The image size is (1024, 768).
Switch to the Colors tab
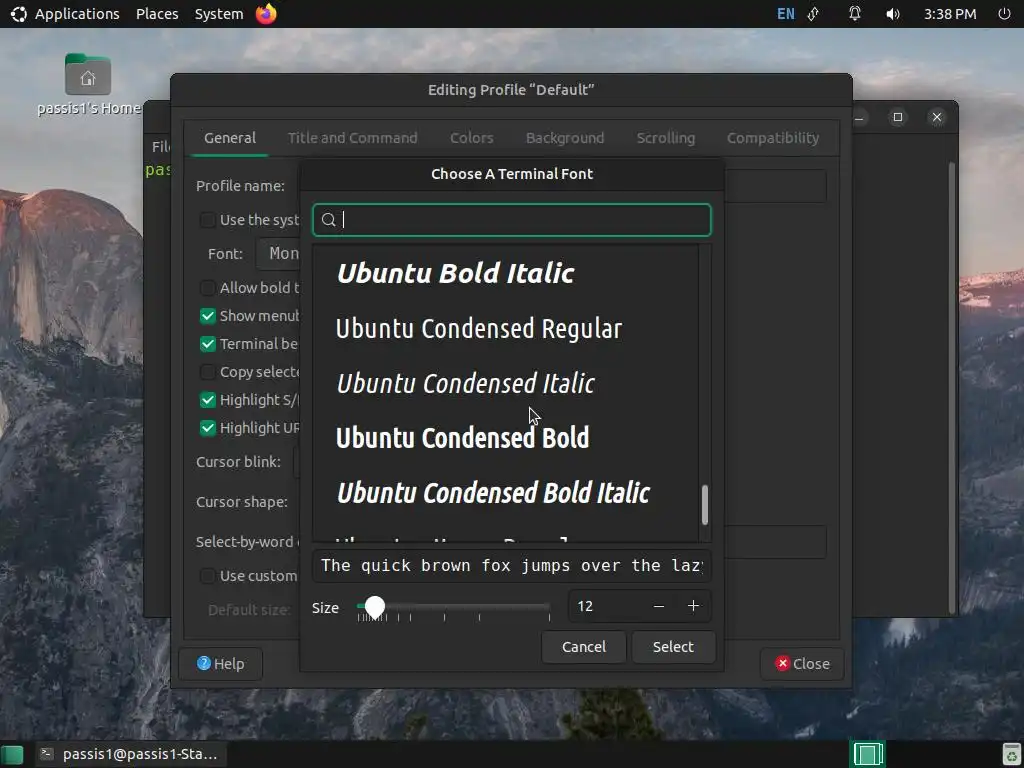coord(472,138)
